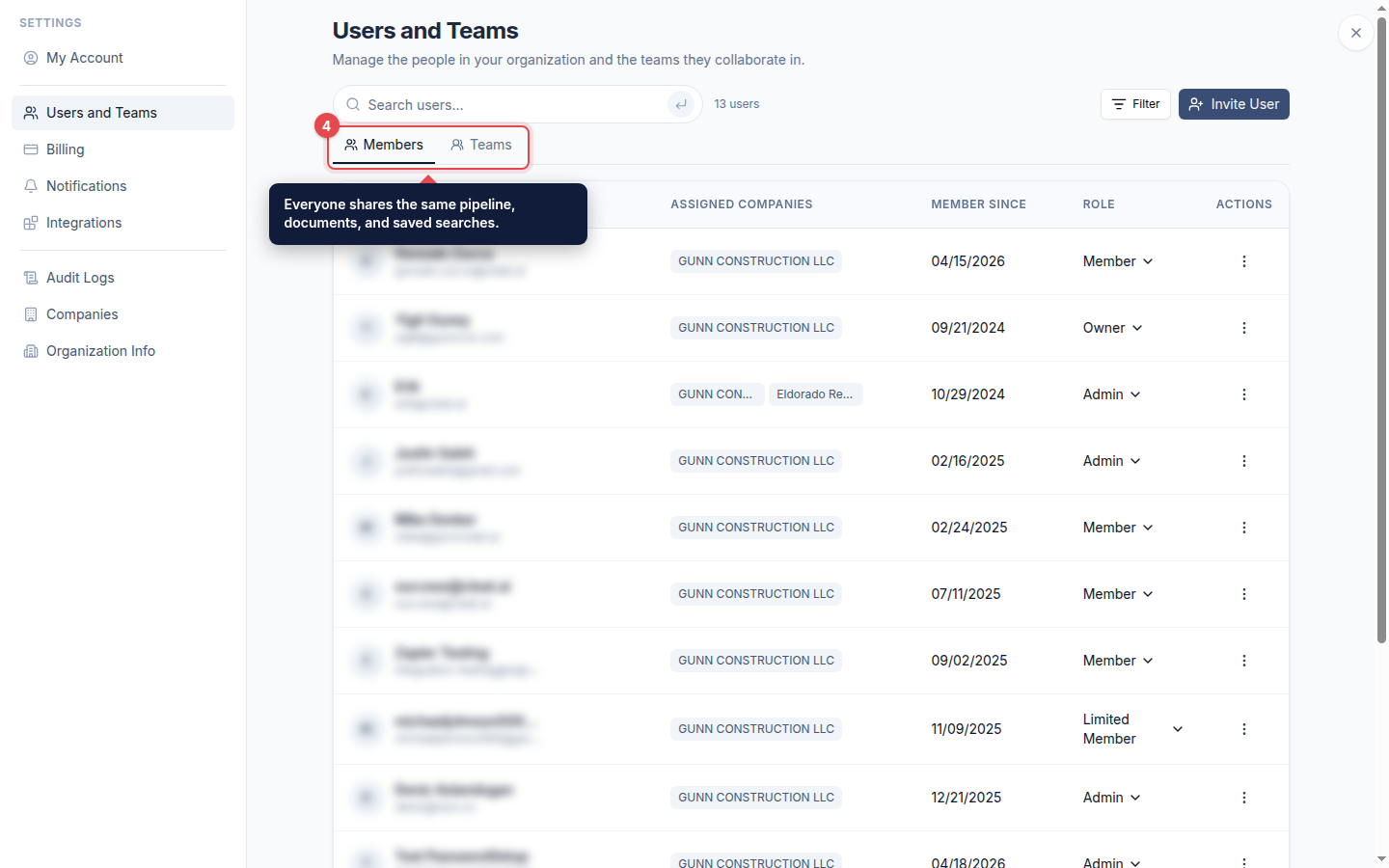Image resolution: width=1389 pixels, height=868 pixels.
Task: Click the Assigned Companies column header
Action: tap(742, 204)
